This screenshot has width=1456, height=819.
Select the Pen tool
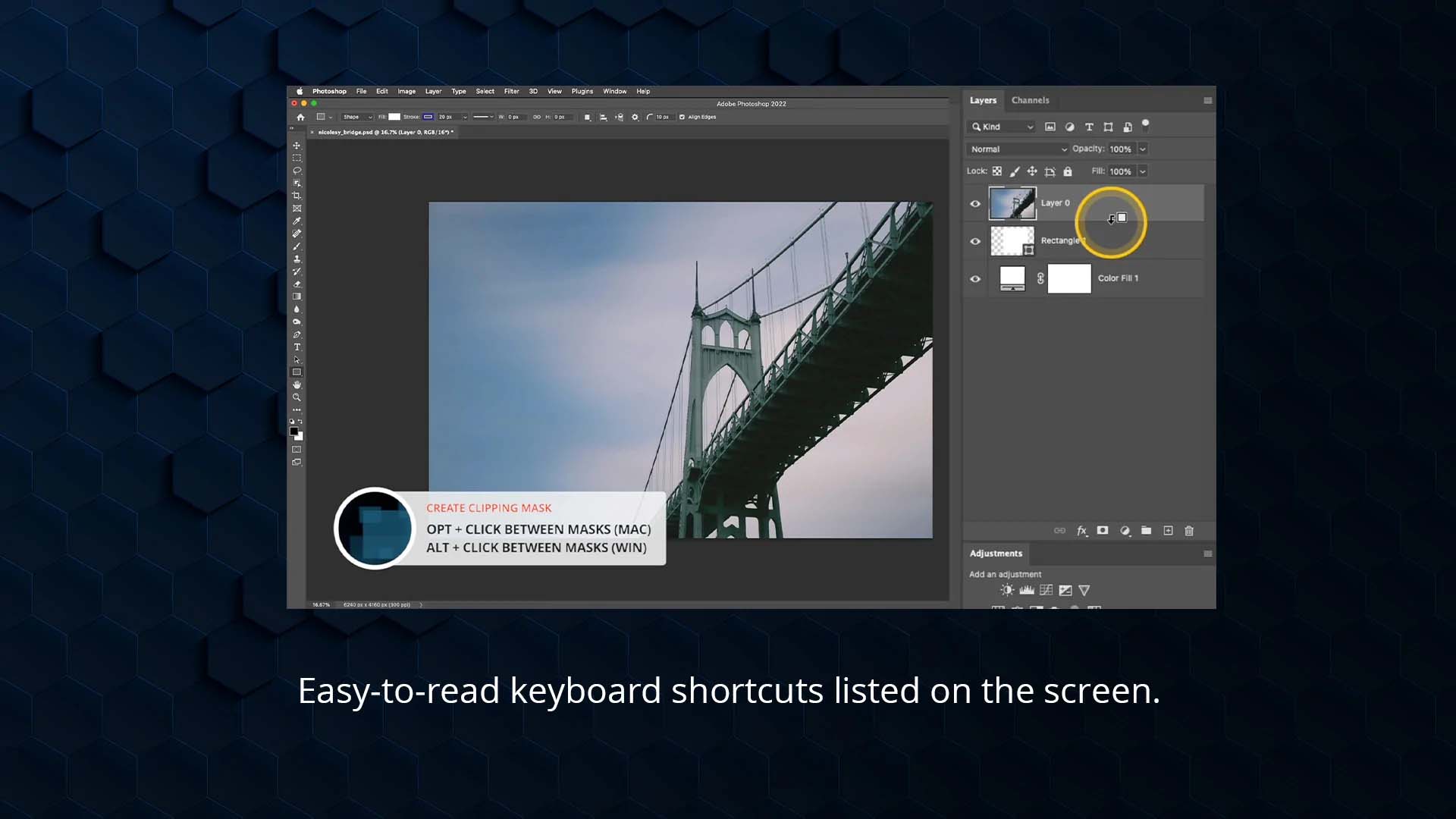[297, 334]
